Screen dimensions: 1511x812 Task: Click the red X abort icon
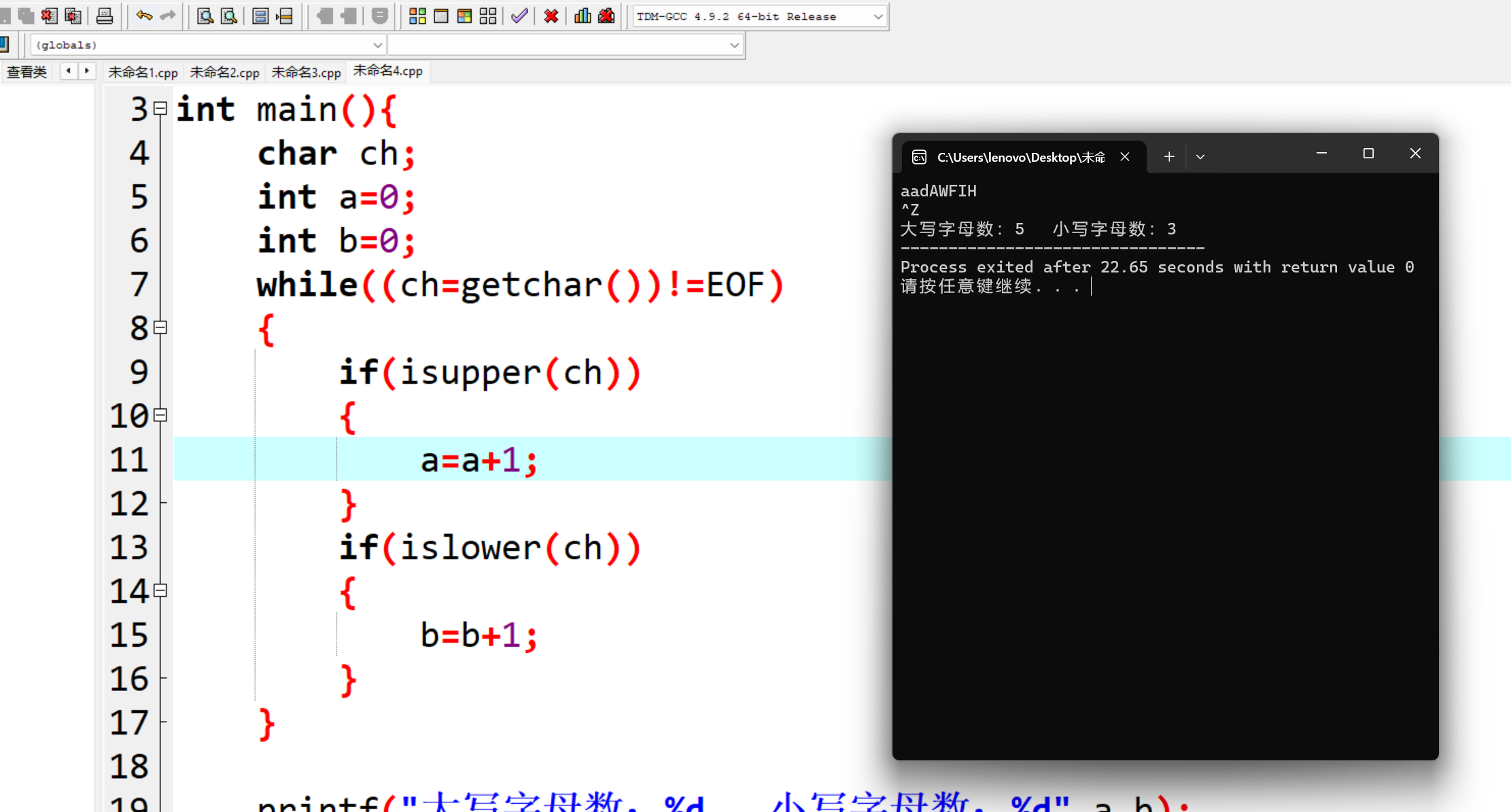click(551, 16)
